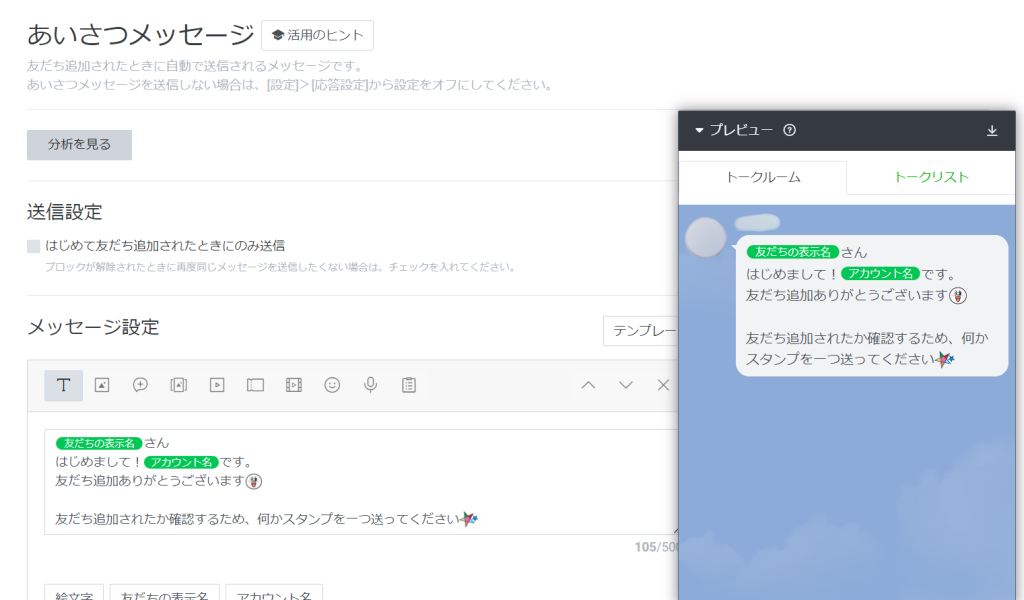The height and width of the screenshot is (600, 1024).
Task: Click the 分析を見る analysis button
Action: pyautogui.click(x=79, y=144)
